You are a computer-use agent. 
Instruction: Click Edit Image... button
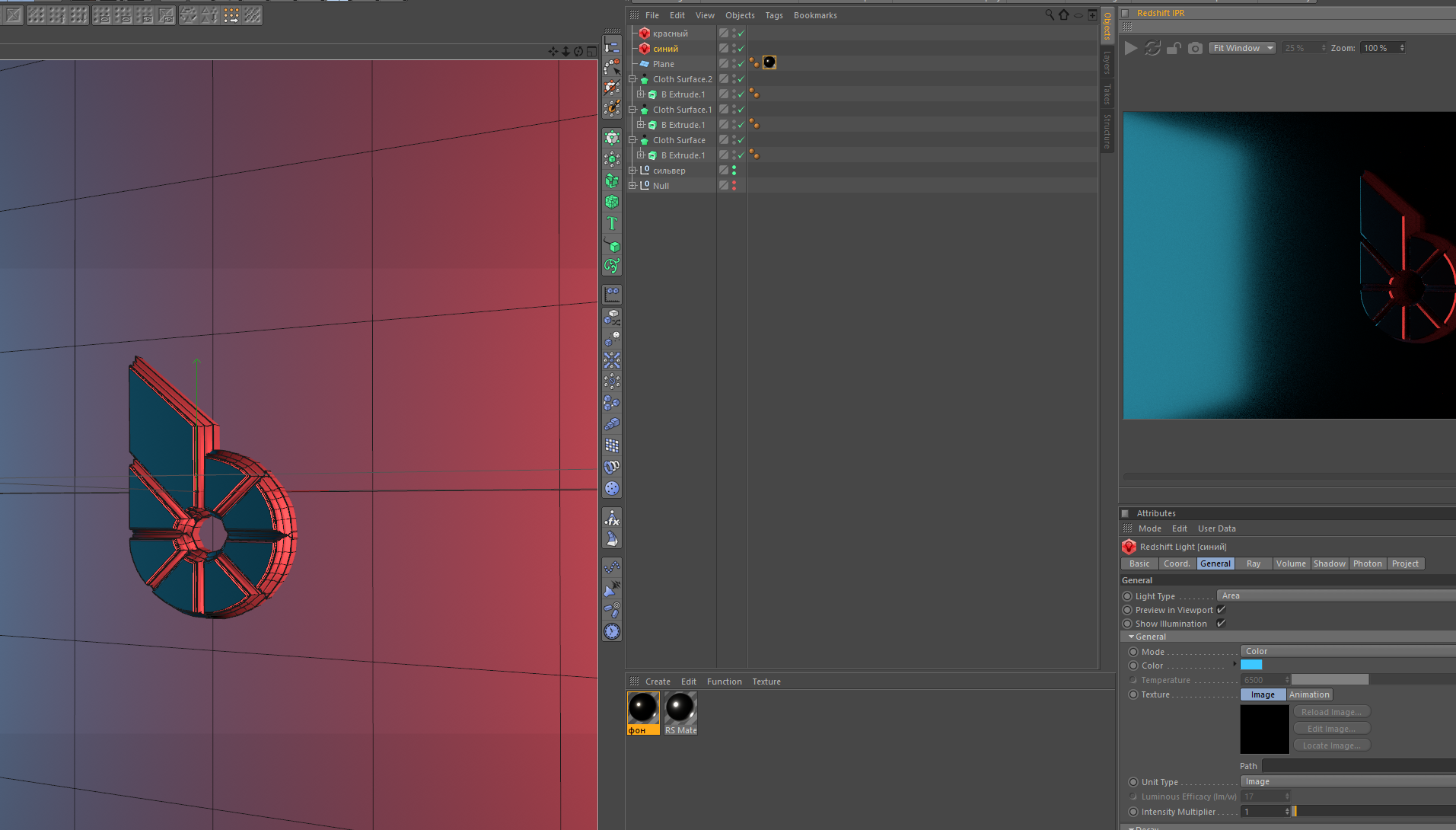coord(1331,729)
